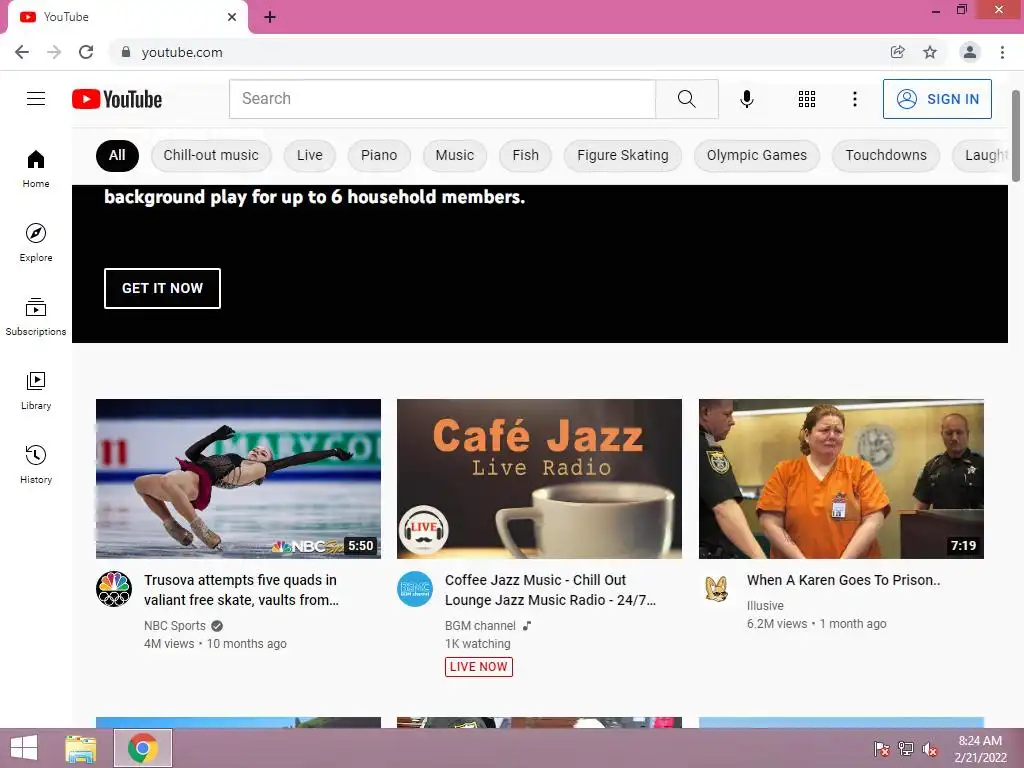
Task: Click the network tray icon
Action: click(x=906, y=749)
